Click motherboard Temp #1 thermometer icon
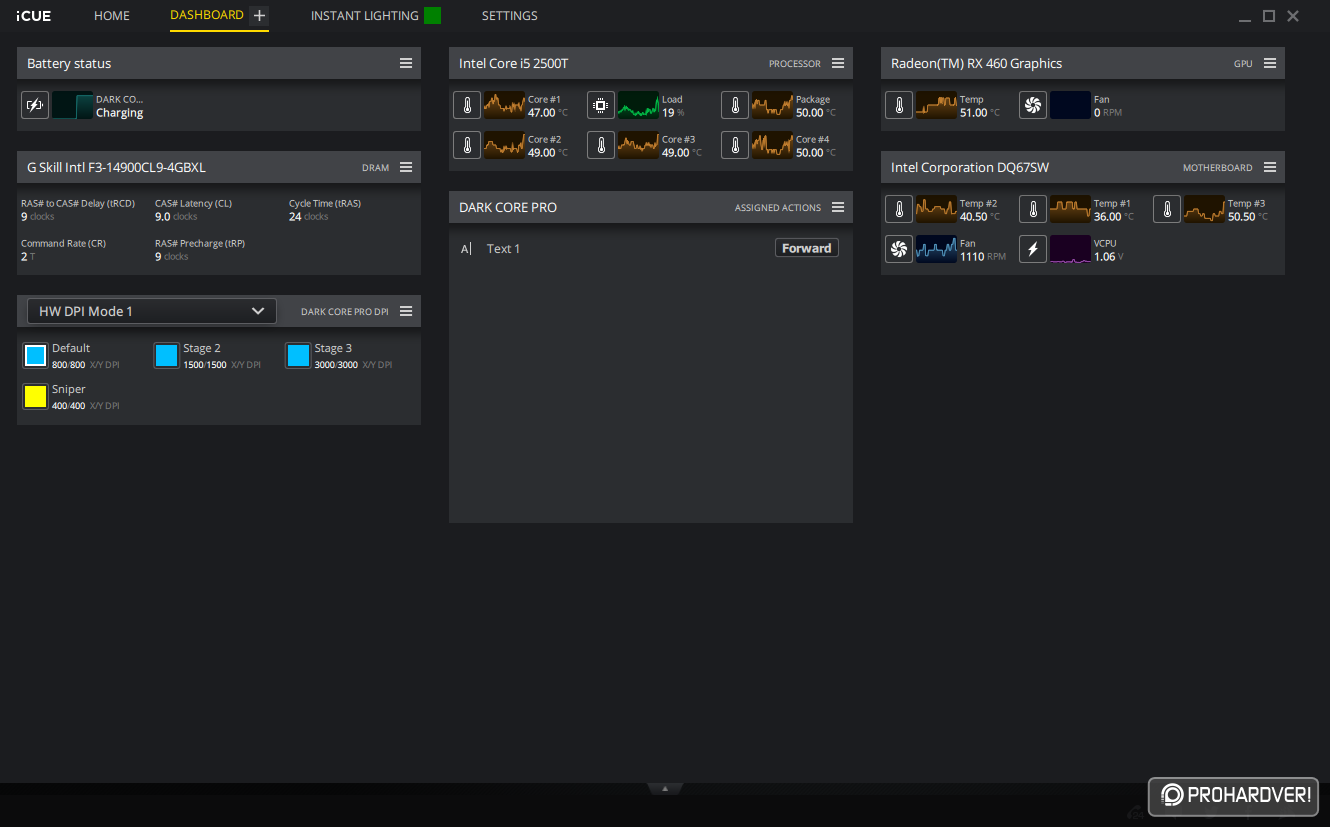 1033,209
